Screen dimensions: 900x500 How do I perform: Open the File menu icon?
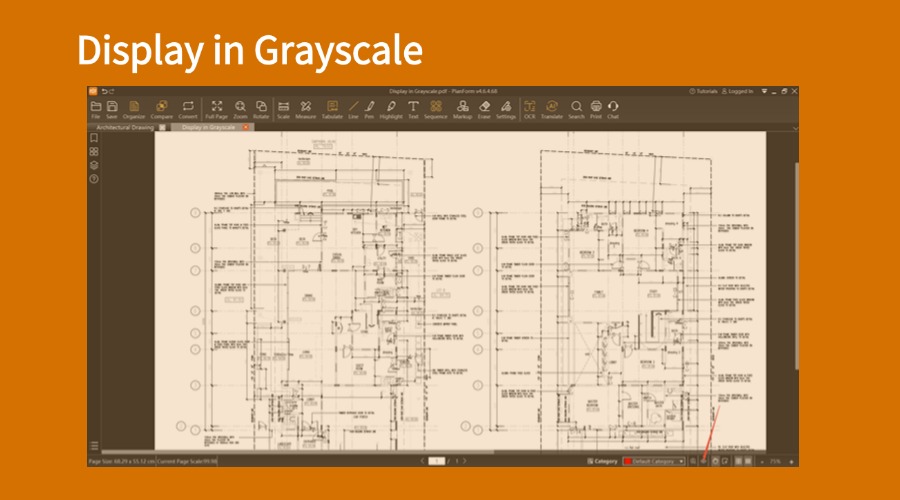[96, 109]
